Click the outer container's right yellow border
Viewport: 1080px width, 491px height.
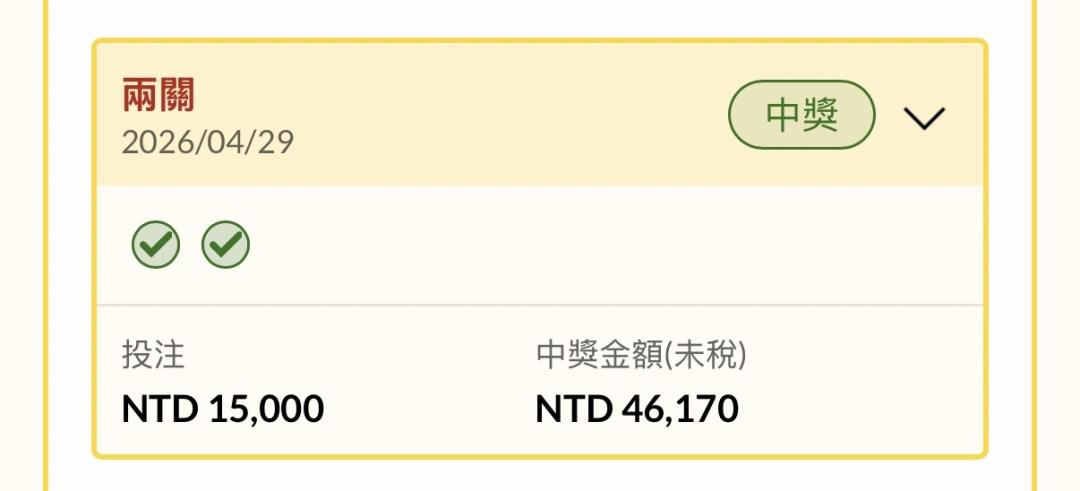tap(1036, 250)
